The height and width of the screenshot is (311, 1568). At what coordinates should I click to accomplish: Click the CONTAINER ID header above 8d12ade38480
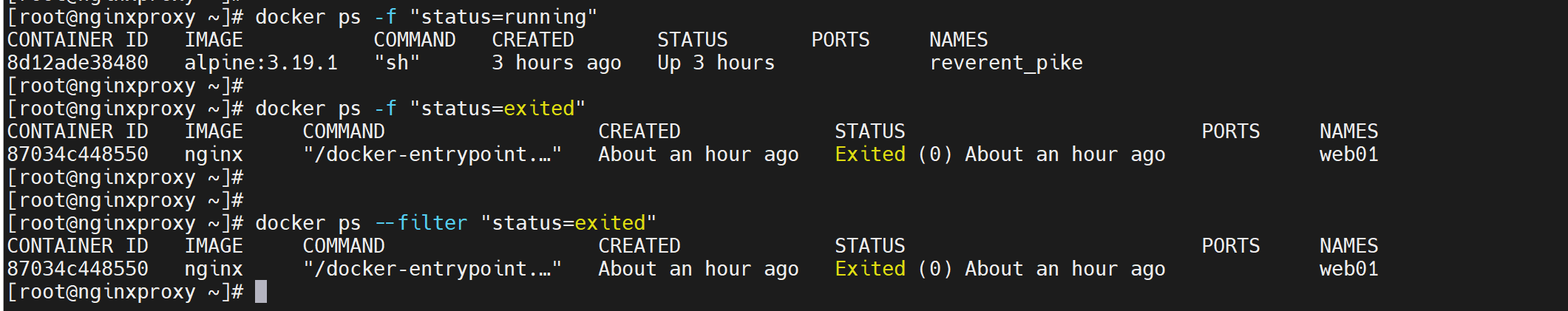point(78,40)
